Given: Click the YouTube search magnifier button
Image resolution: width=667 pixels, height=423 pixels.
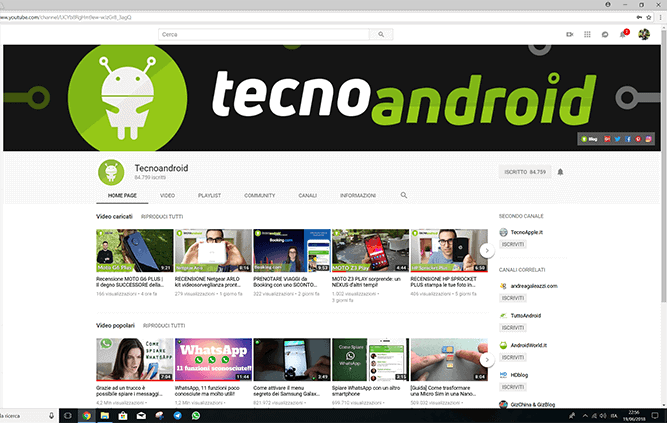Looking at the screenshot, I should (x=381, y=34).
